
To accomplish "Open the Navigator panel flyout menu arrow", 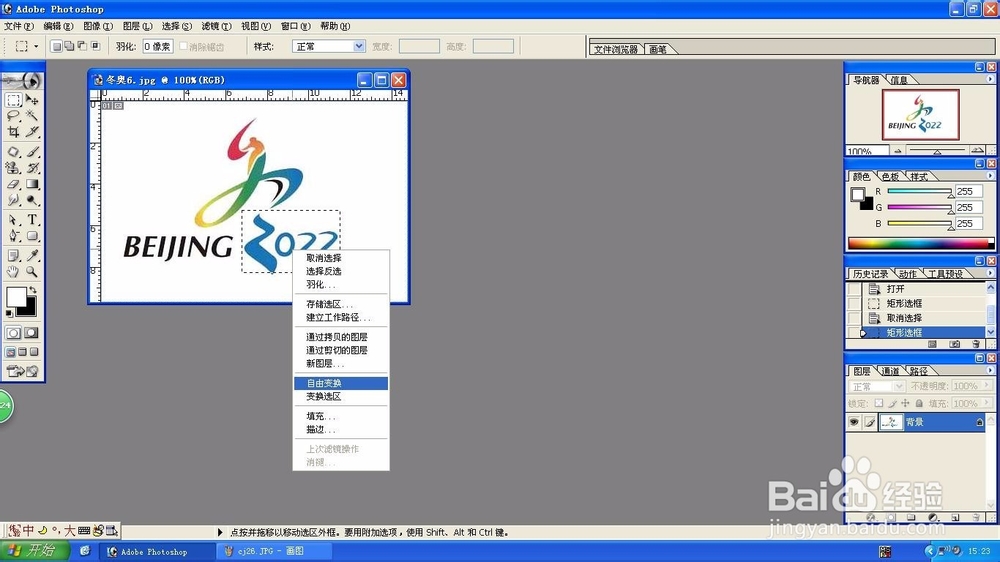I will click(x=990, y=79).
